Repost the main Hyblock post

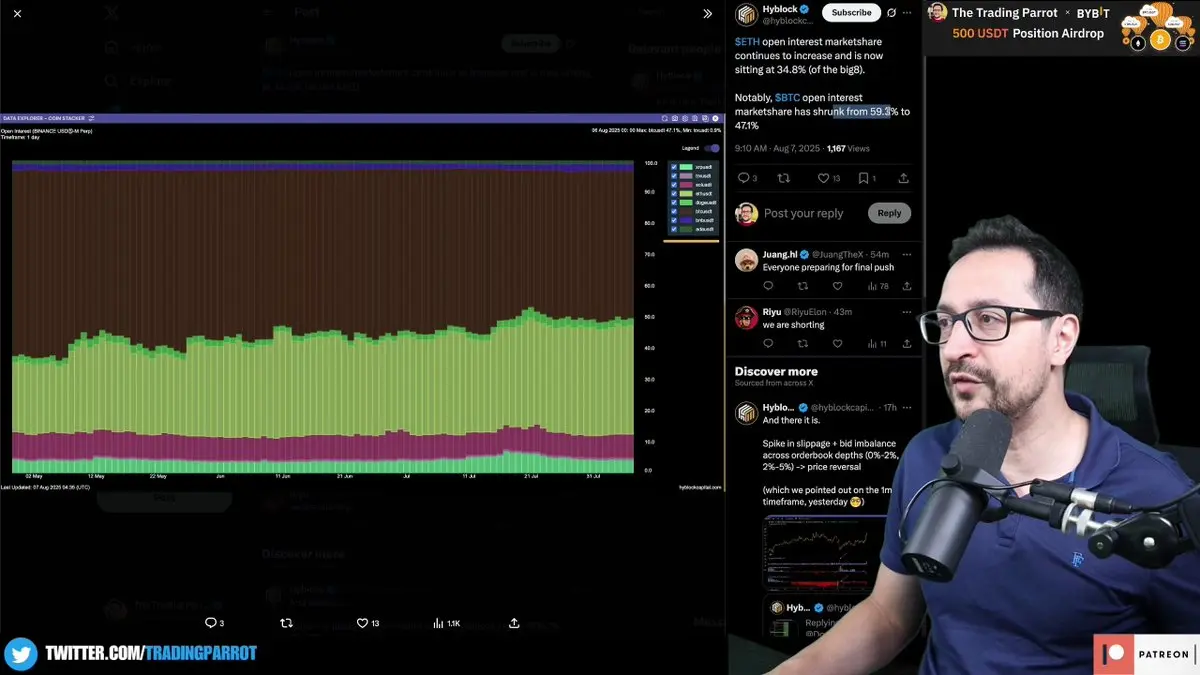783,178
